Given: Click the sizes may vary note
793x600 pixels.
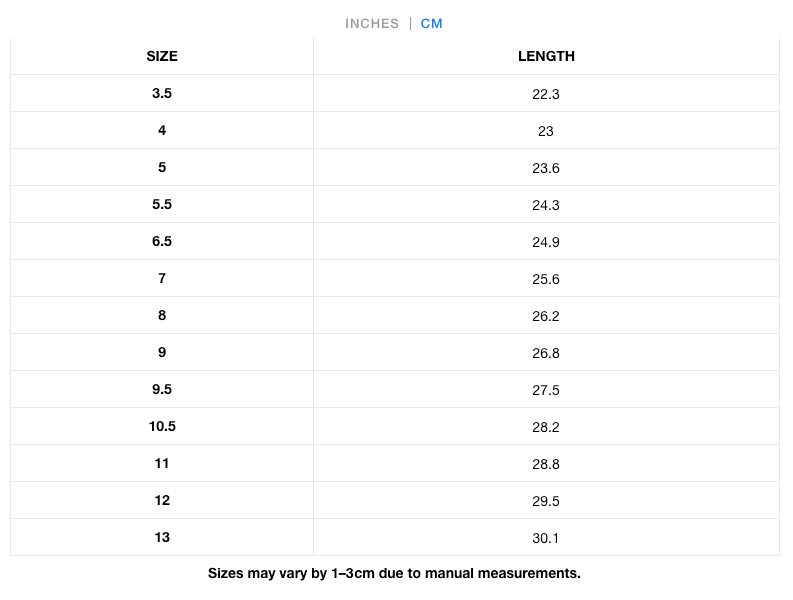Looking at the screenshot, I should [394, 573].
